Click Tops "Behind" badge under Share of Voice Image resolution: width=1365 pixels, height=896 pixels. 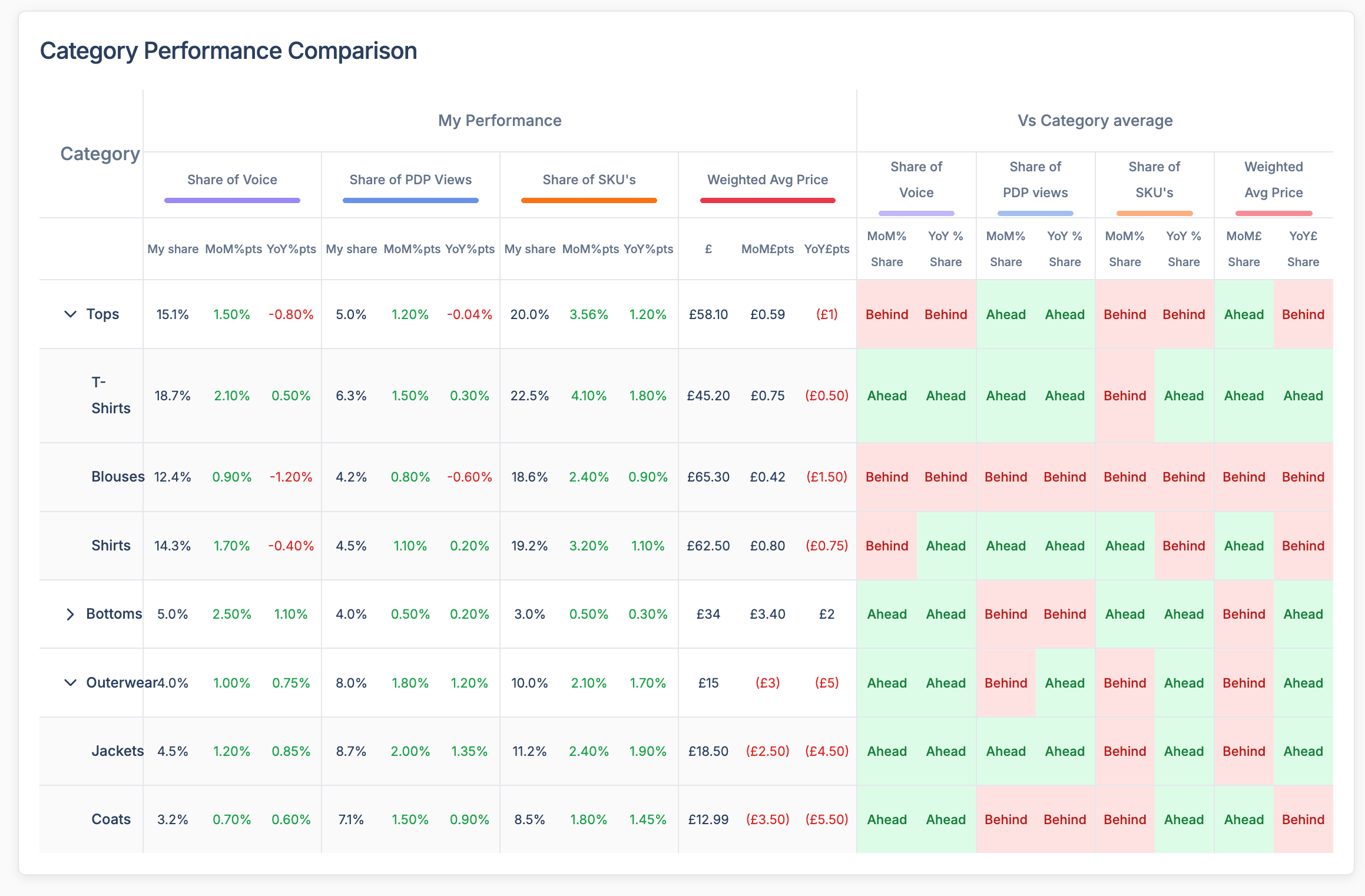click(887, 314)
